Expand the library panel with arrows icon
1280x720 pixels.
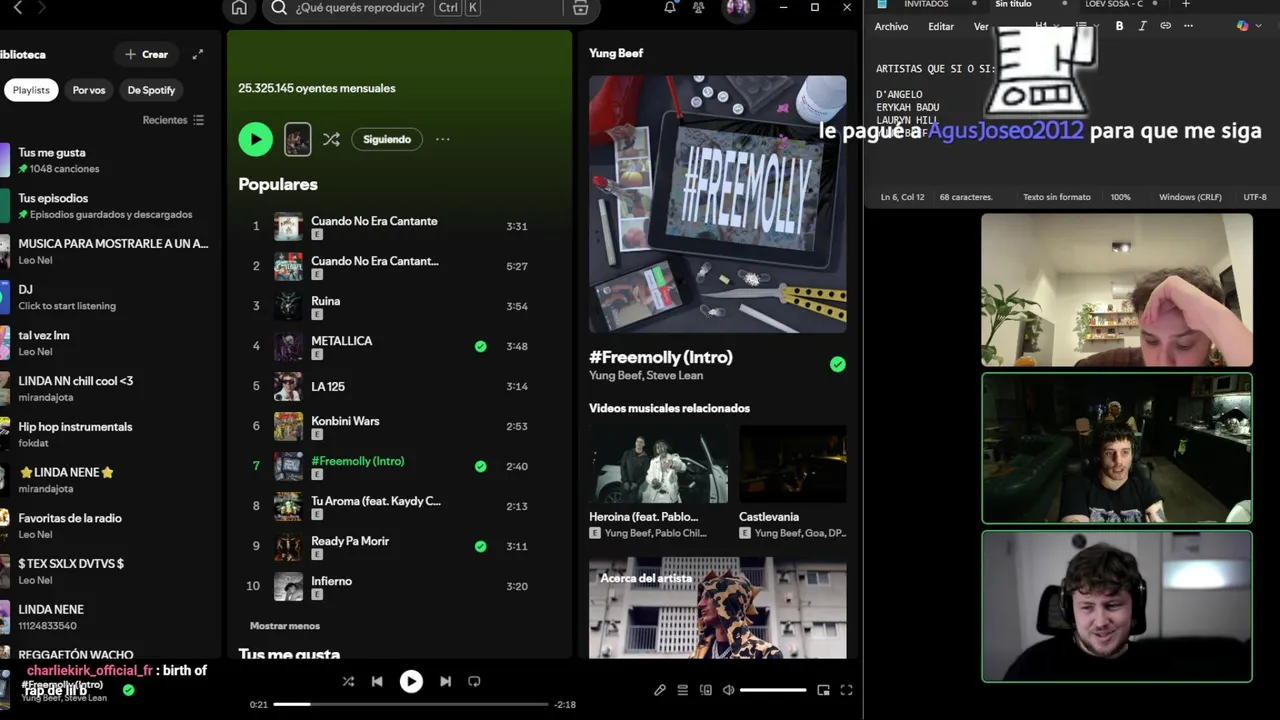198,54
